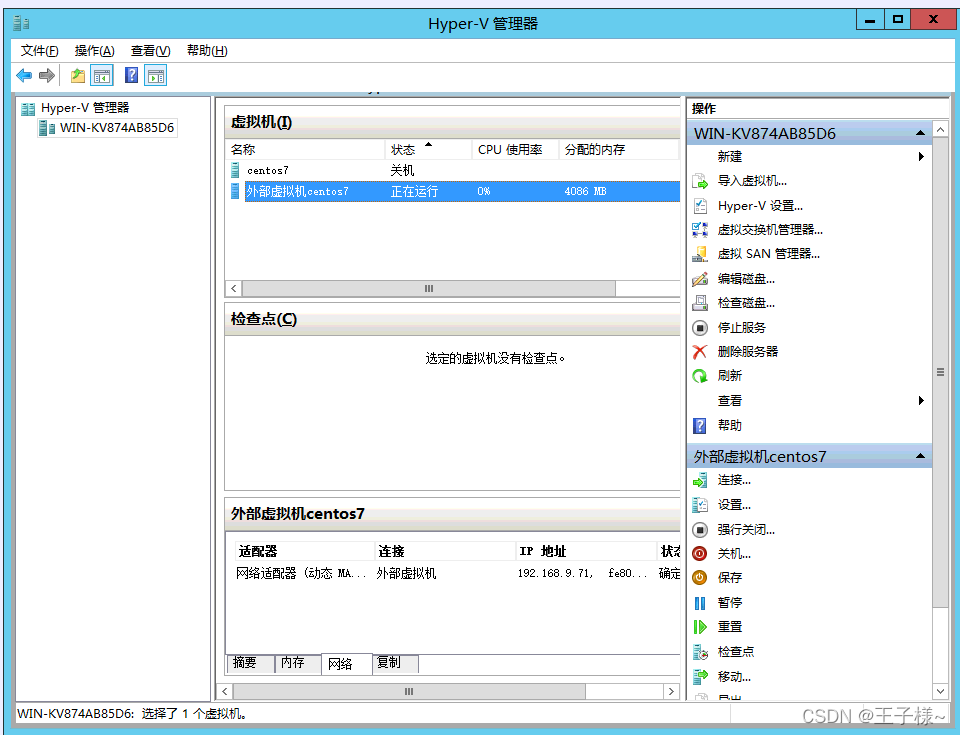
Task: Collapse the WIN-KV874AB85D6 actions section
Action: coord(920,133)
